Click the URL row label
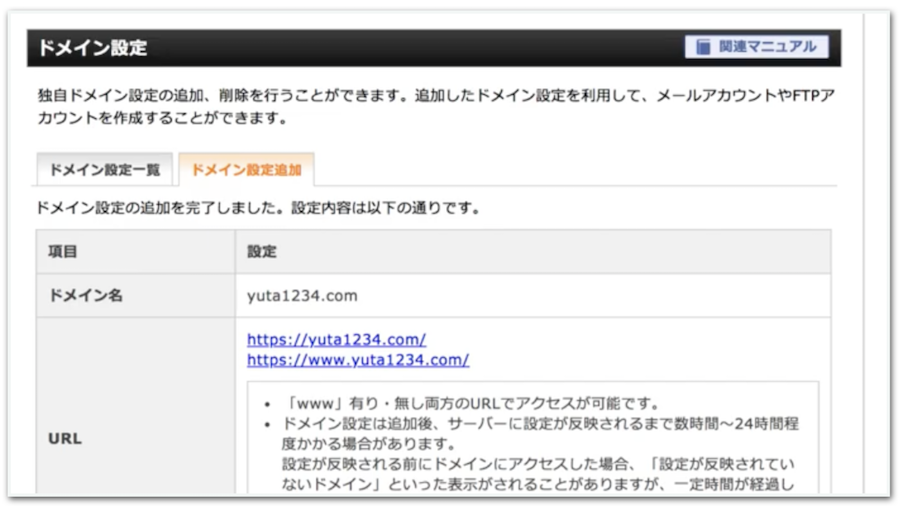 click(65, 438)
